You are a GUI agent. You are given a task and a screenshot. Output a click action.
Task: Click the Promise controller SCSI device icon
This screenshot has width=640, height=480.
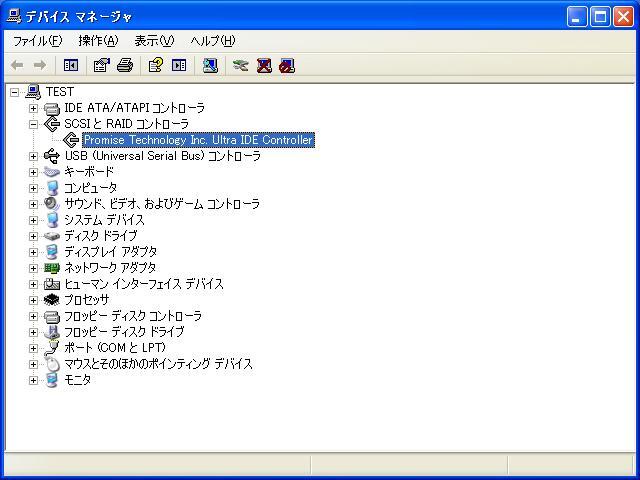[71, 140]
